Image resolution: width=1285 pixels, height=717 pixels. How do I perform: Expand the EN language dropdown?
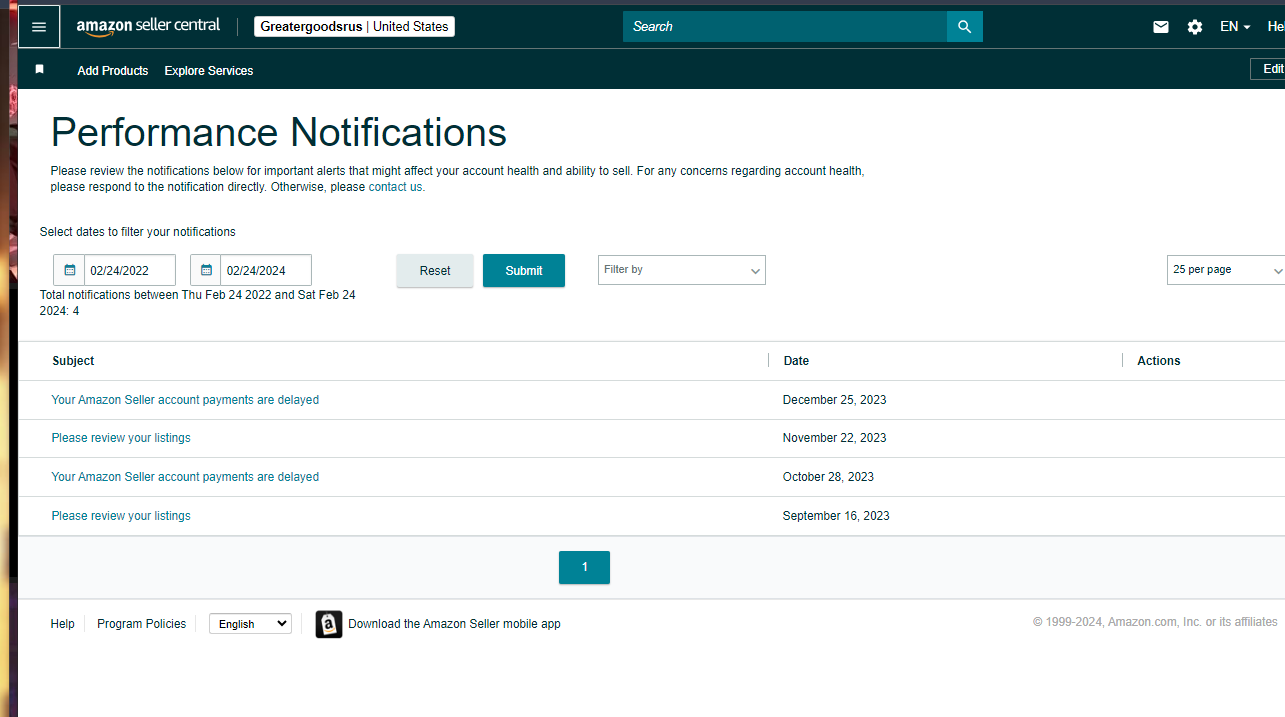pos(1235,27)
